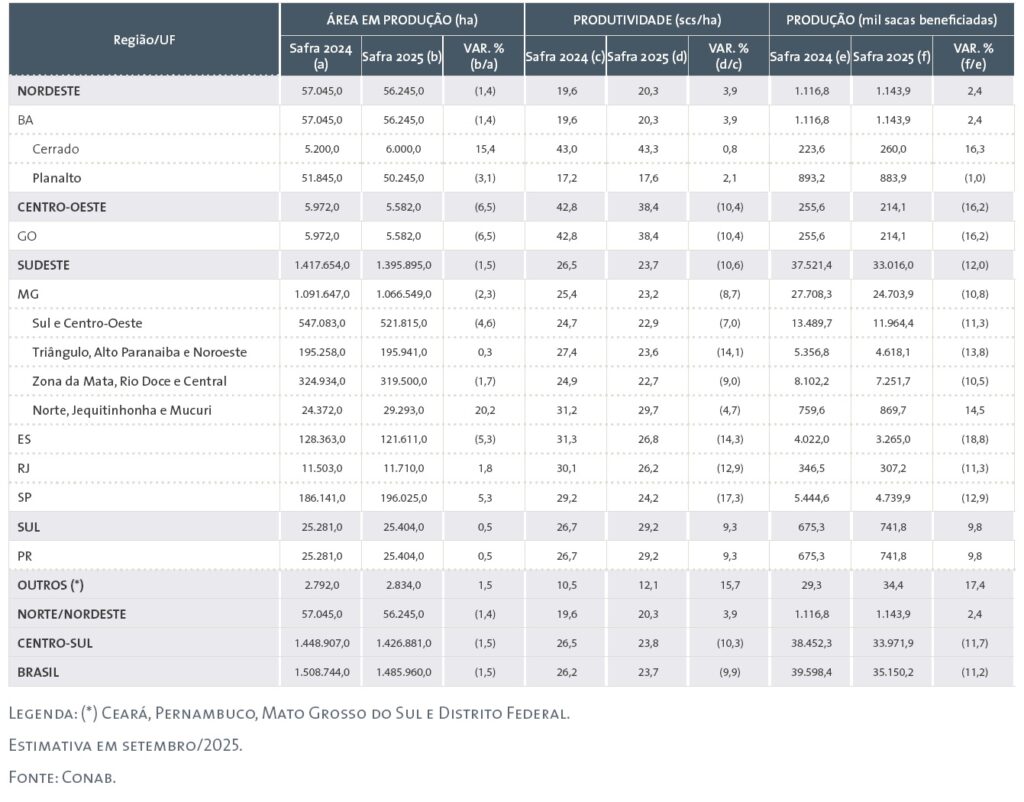Select the Triângulo, Alto Paranaiba e Noroeste row

click(x=139, y=352)
